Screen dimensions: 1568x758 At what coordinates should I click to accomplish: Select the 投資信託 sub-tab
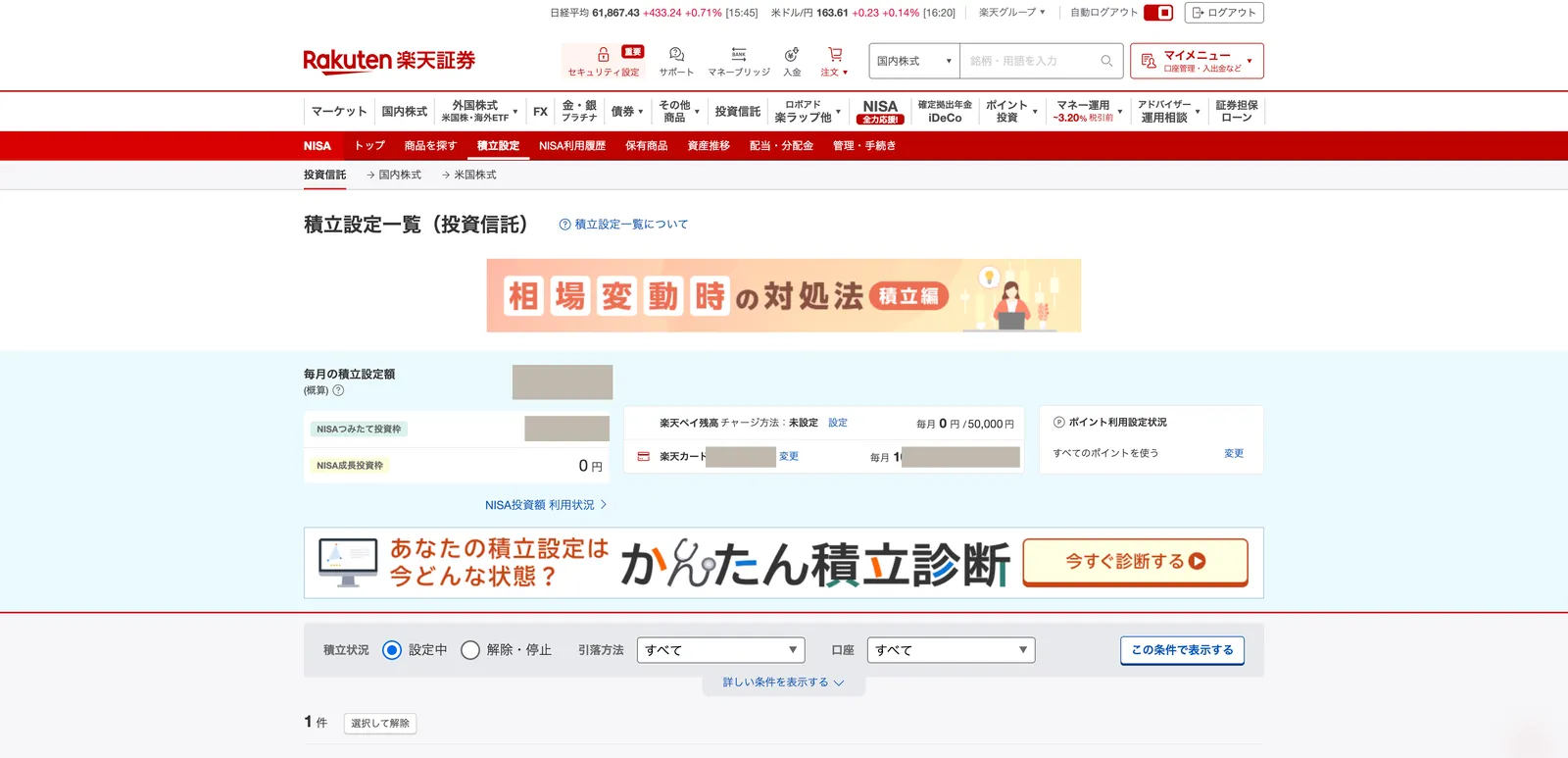pyautogui.click(x=324, y=175)
